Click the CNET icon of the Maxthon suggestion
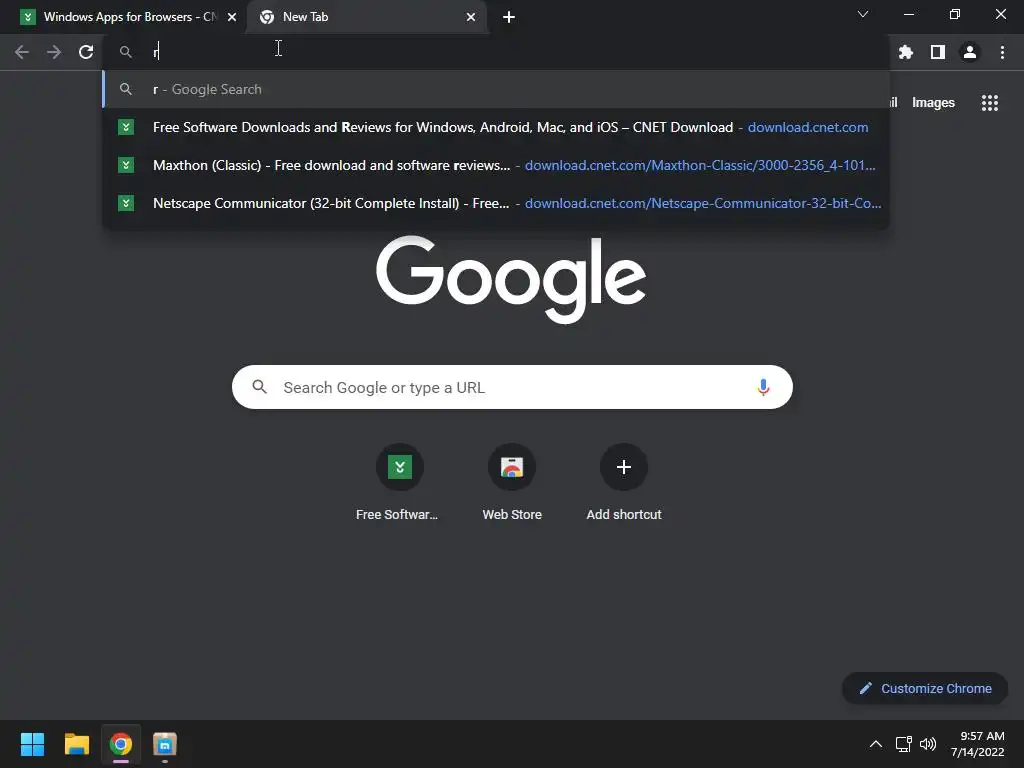This screenshot has width=1024, height=768. [x=126, y=165]
